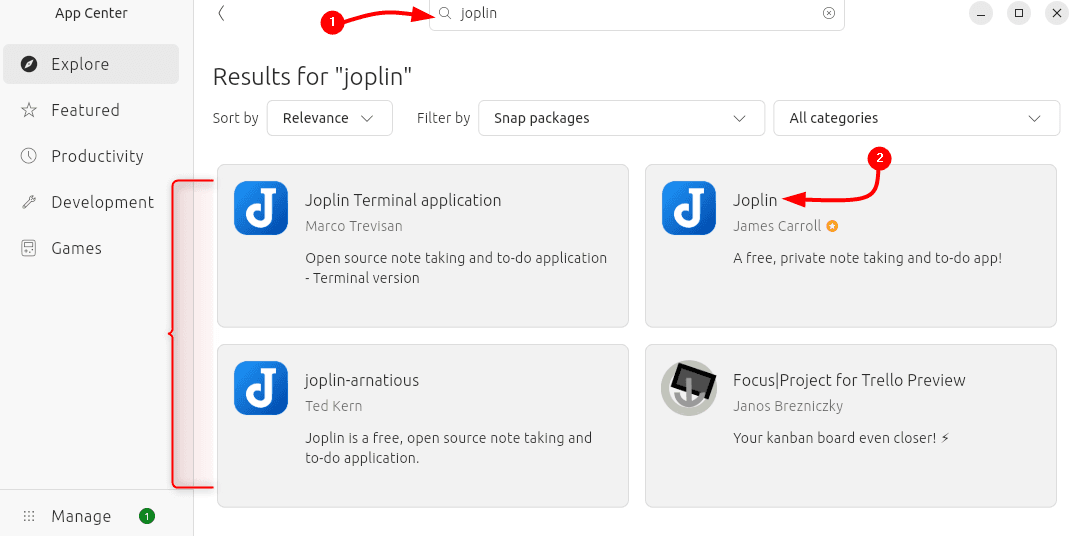Open the Games category
1073x536 pixels.
pos(76,248)
